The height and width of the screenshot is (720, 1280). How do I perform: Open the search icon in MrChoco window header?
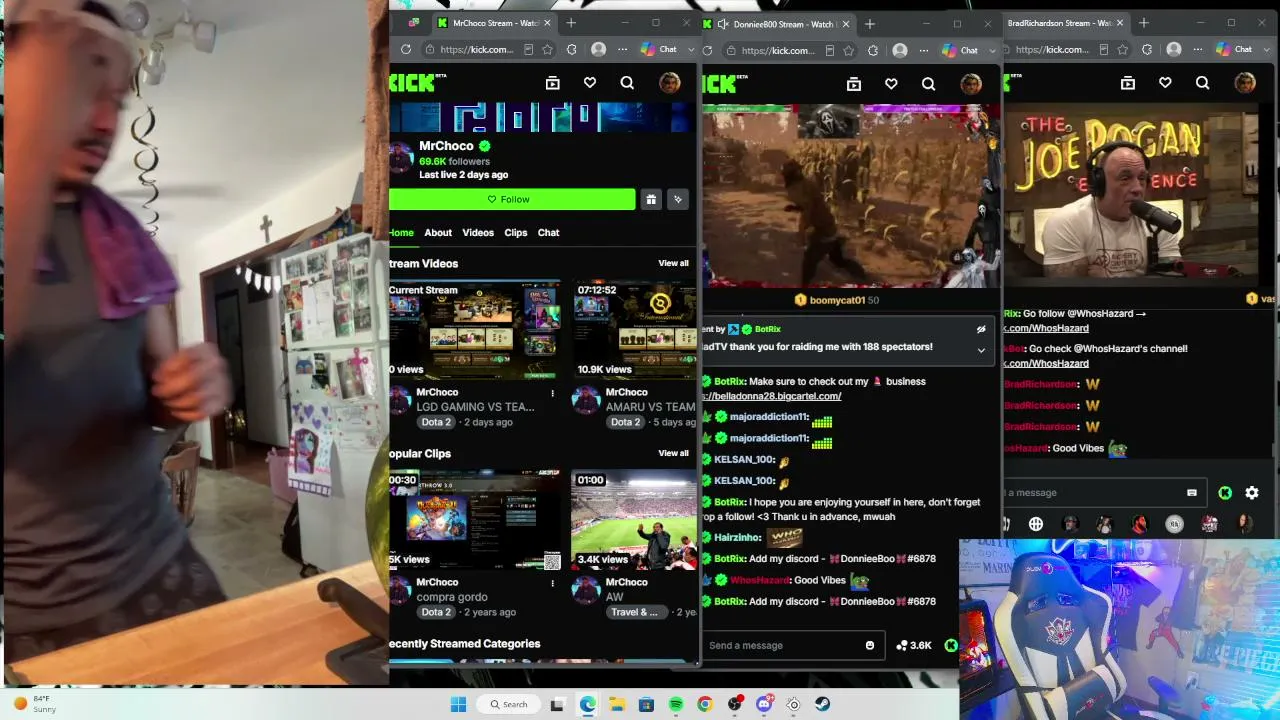coord(627,83)
